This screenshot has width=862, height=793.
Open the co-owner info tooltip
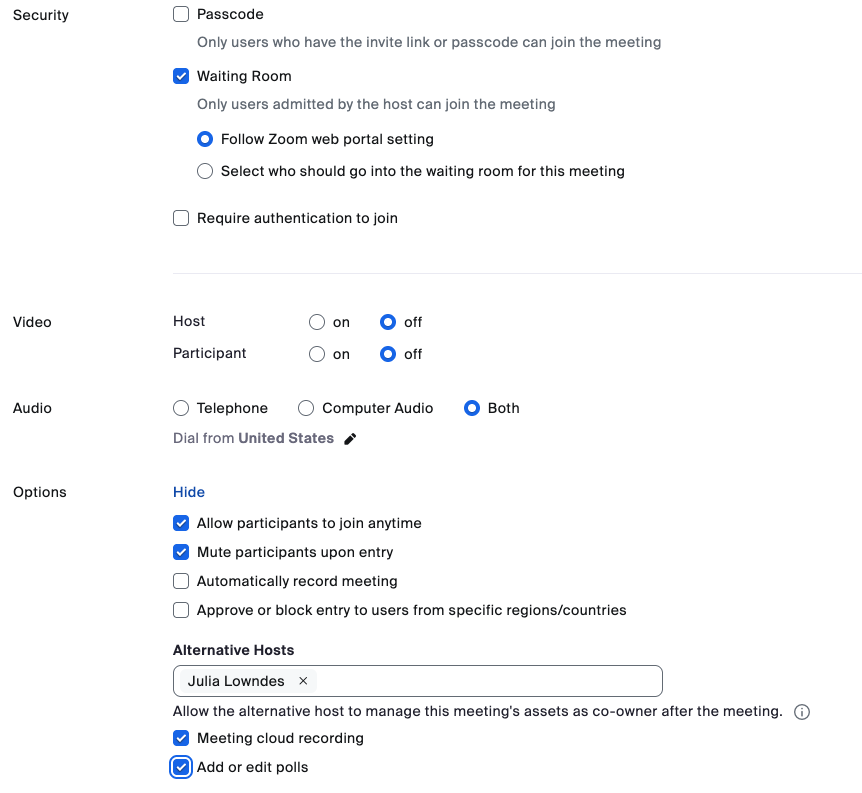point(802,711)
